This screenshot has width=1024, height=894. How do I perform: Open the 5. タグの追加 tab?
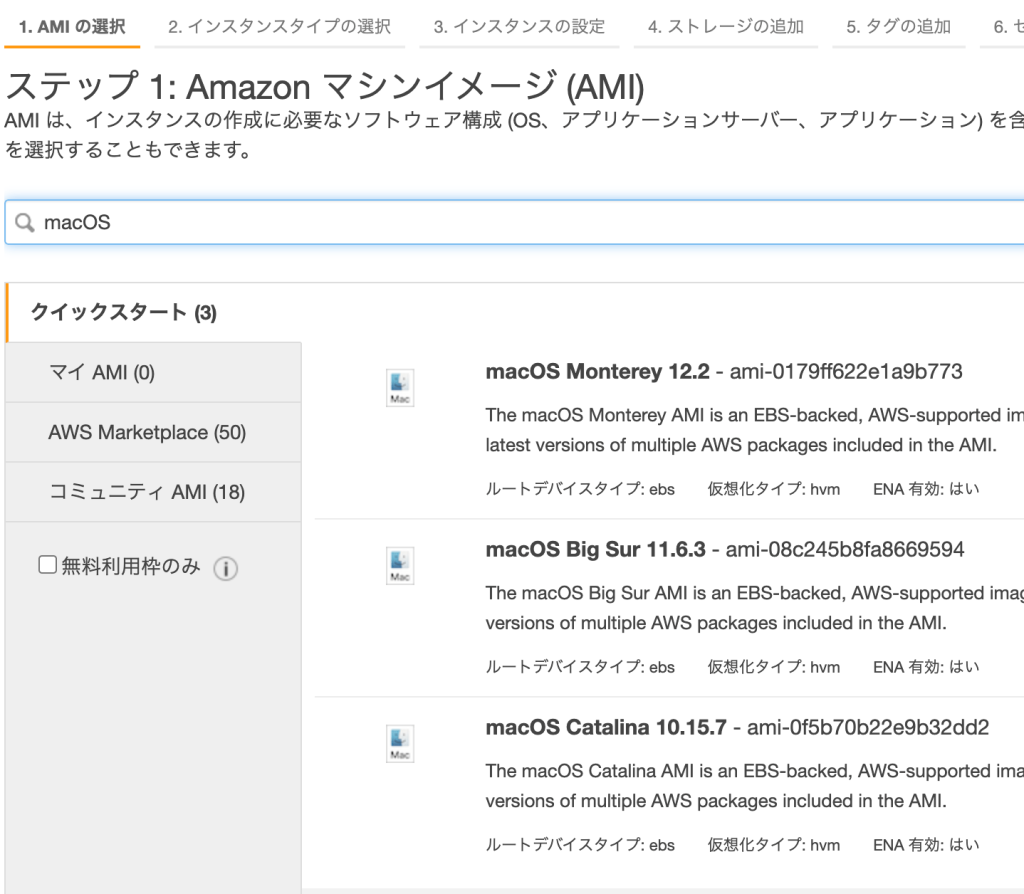899,27
